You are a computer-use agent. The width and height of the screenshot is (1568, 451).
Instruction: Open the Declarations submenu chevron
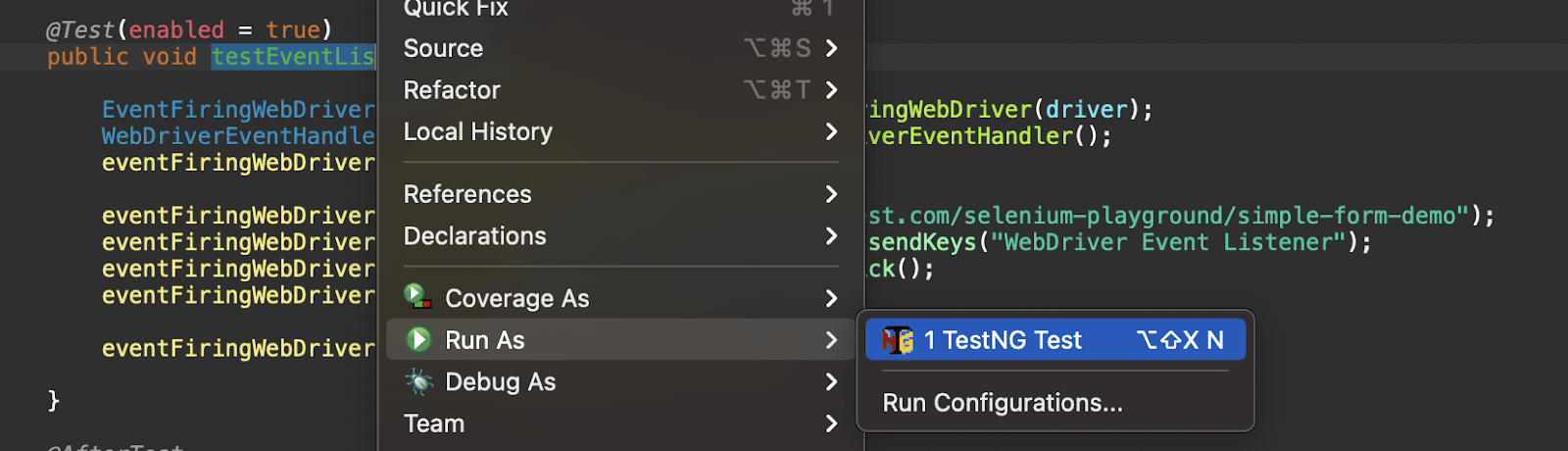click(x=831, y=236)
